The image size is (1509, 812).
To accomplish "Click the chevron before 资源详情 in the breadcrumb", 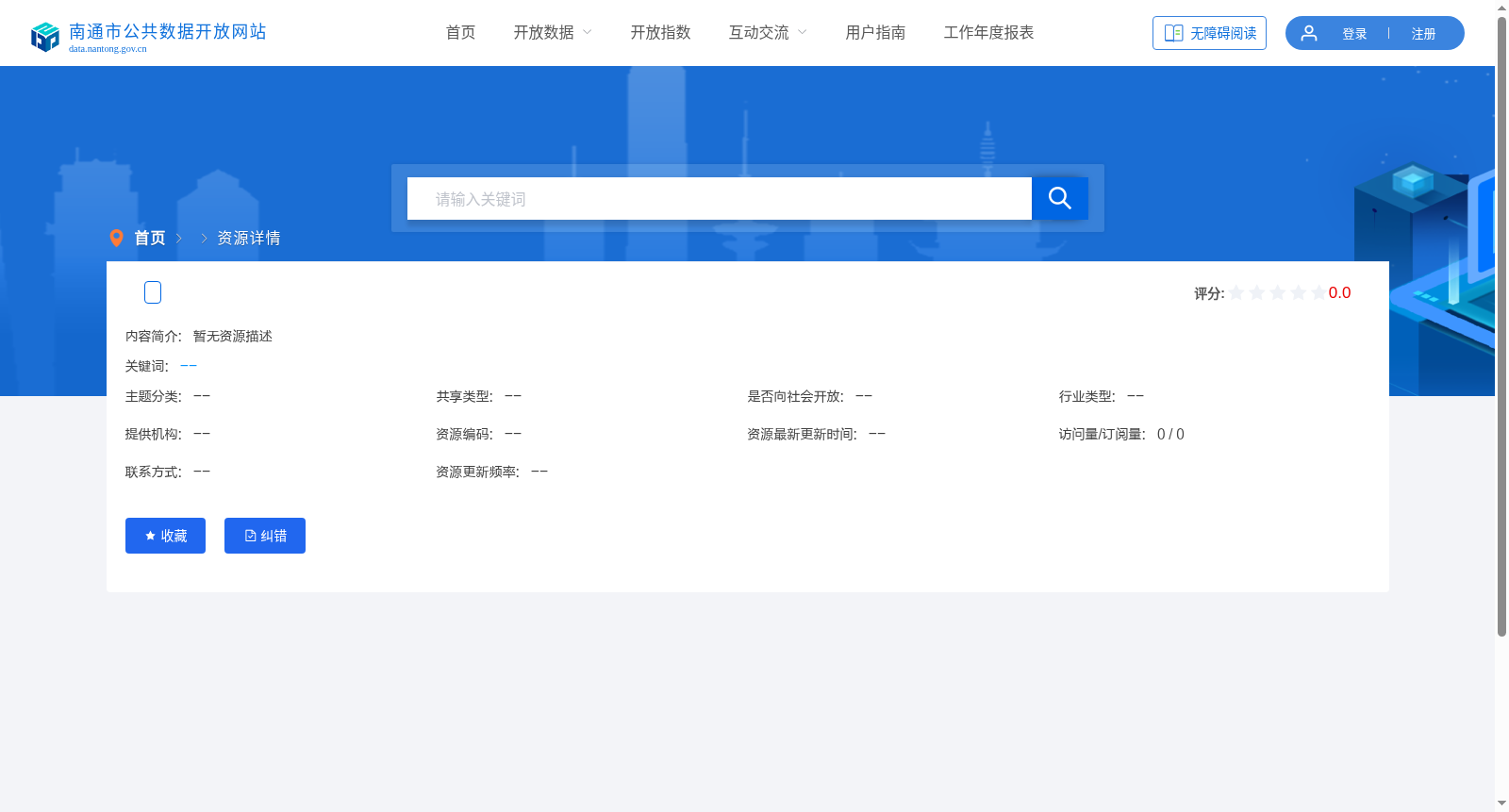I will coord(204,239).
